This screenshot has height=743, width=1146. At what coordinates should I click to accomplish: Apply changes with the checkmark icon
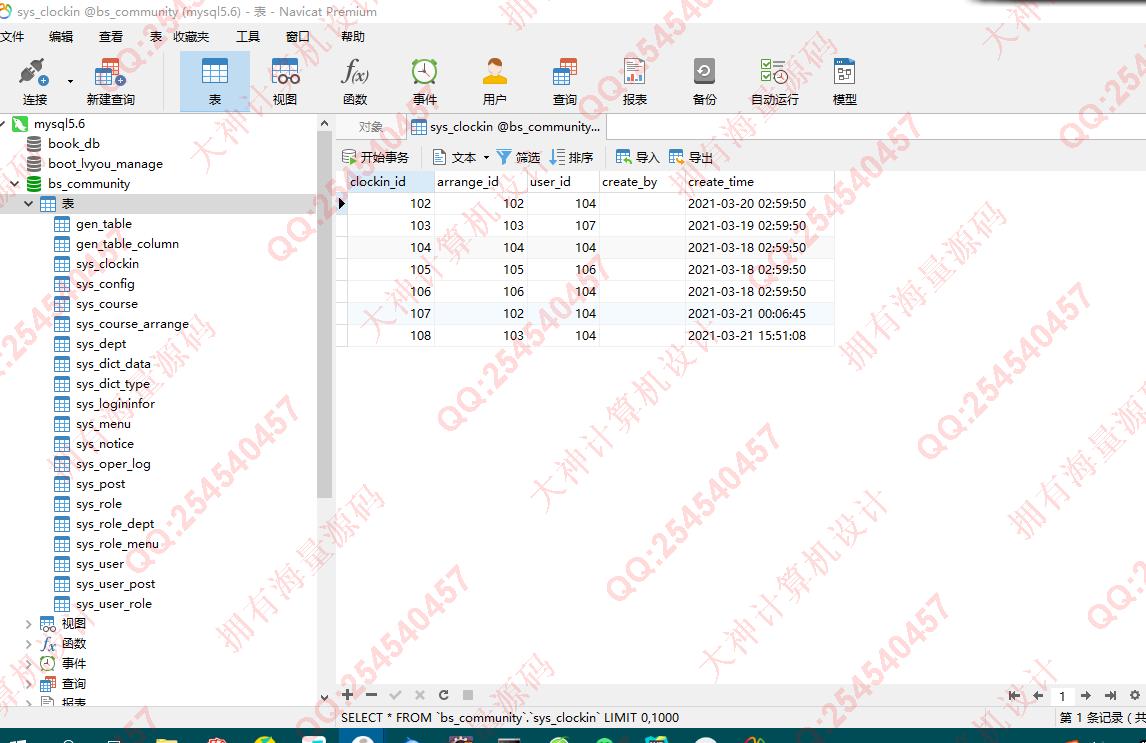click(x=395, y=695)
